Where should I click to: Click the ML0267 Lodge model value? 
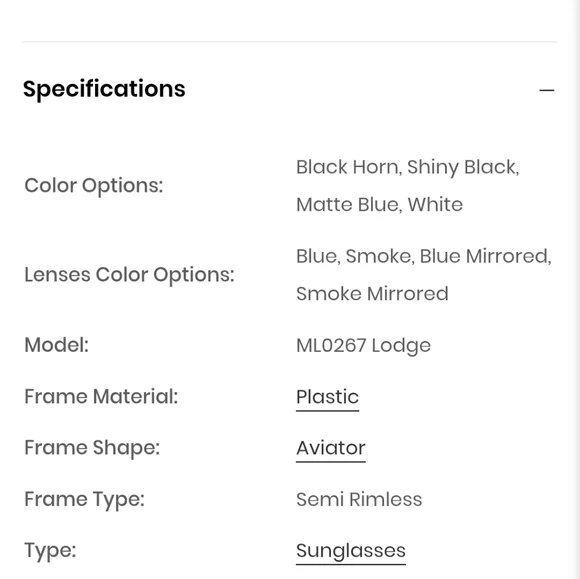(363, 346)
